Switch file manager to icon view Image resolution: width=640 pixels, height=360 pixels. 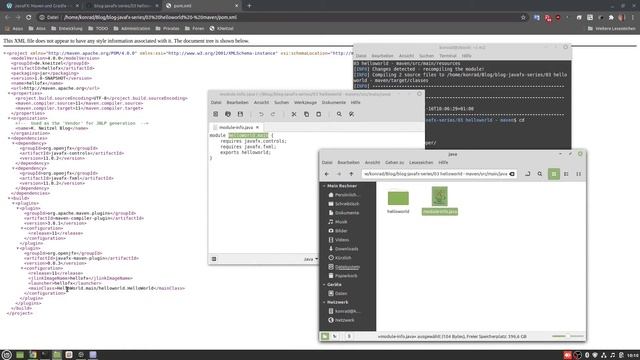(x=554, y=174)
